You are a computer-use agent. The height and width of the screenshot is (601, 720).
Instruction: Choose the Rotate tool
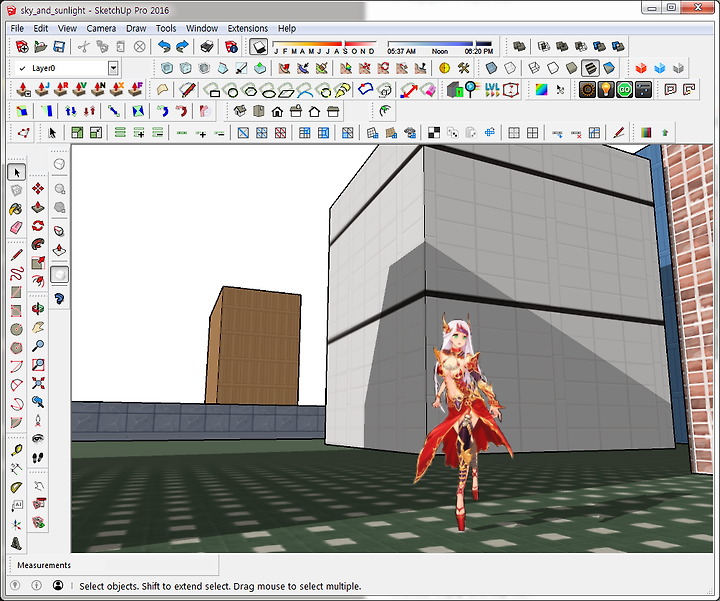tap(38, 225)
